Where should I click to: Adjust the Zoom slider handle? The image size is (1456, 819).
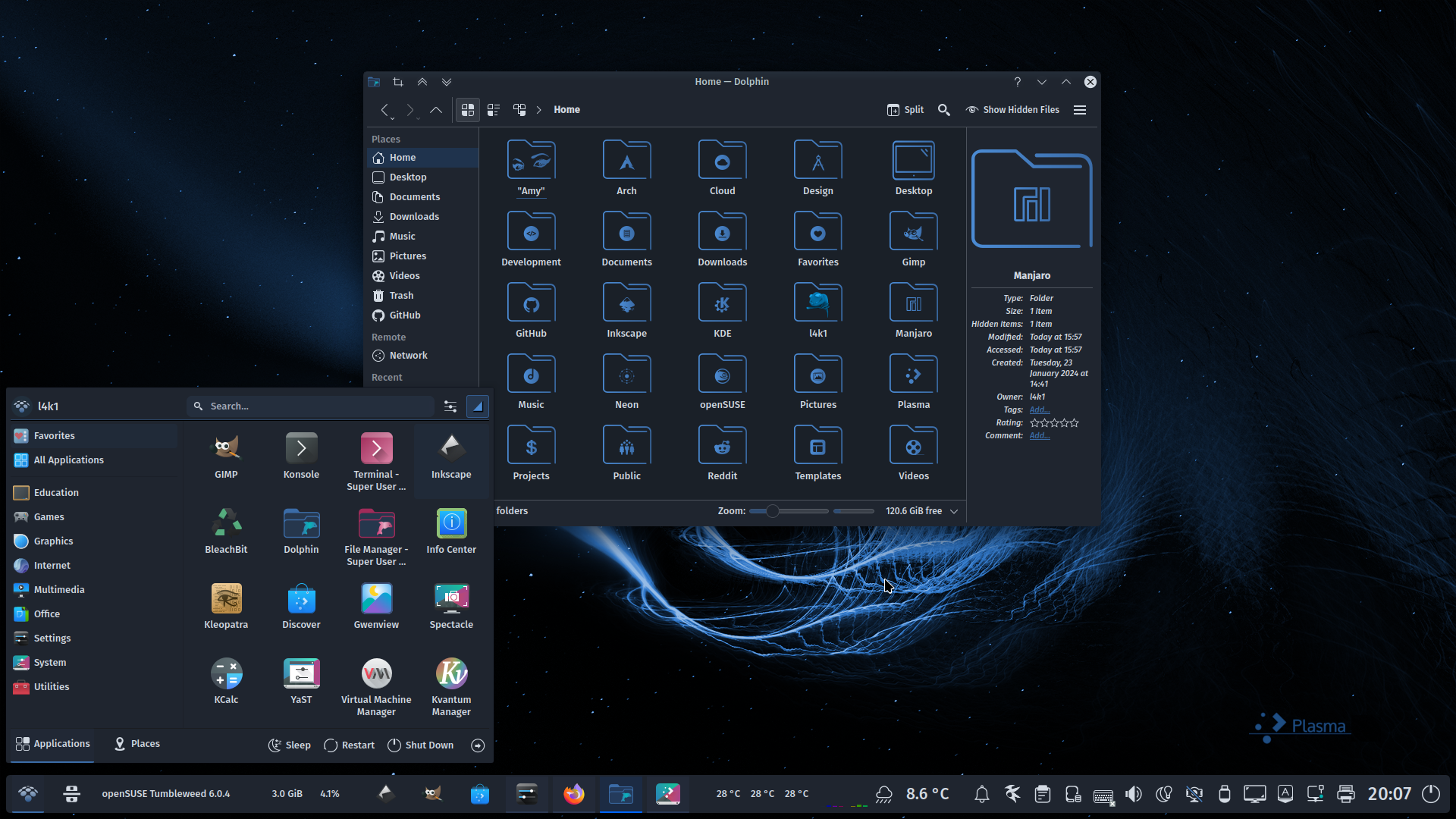point(772,511)
